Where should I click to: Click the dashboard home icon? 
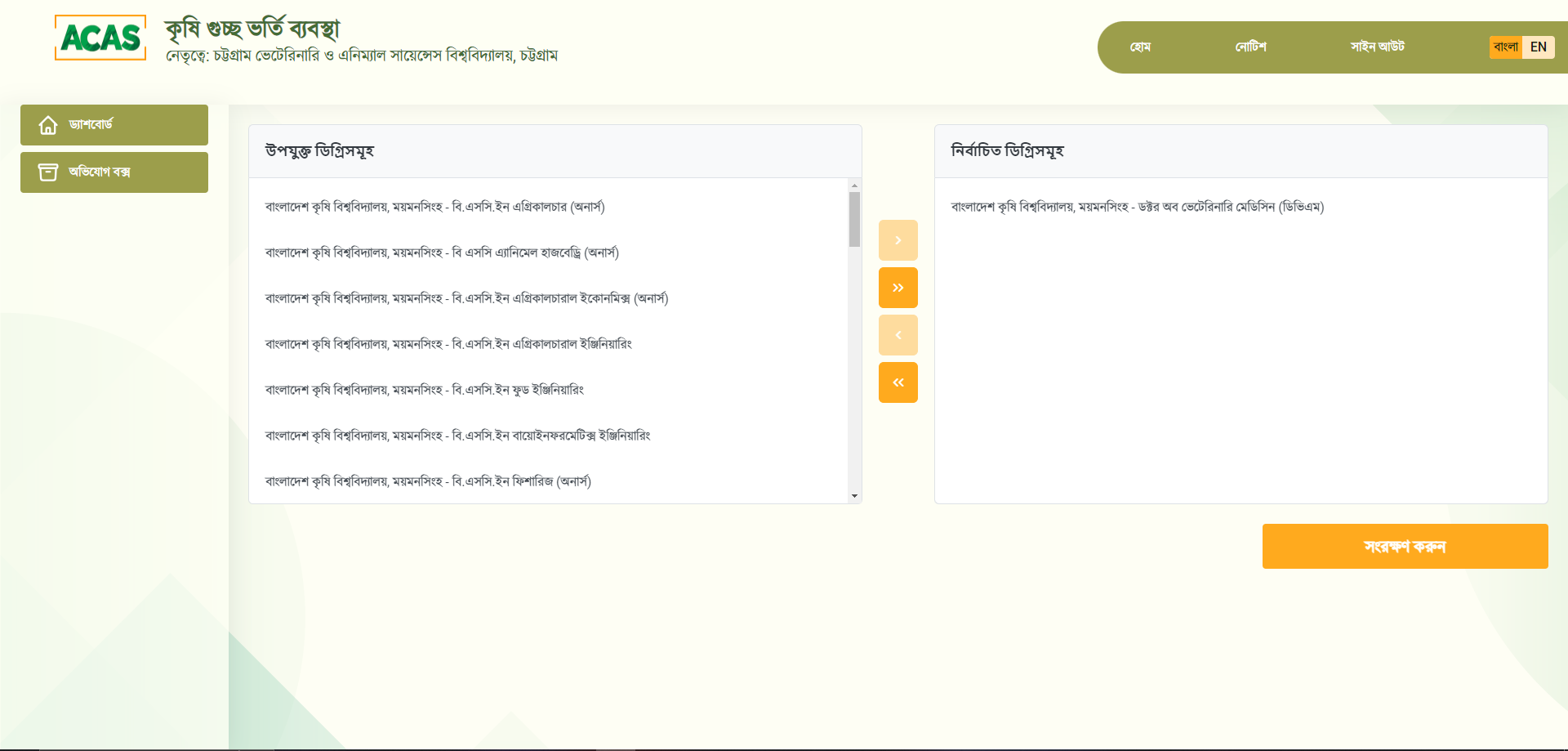tap(48, 125)
